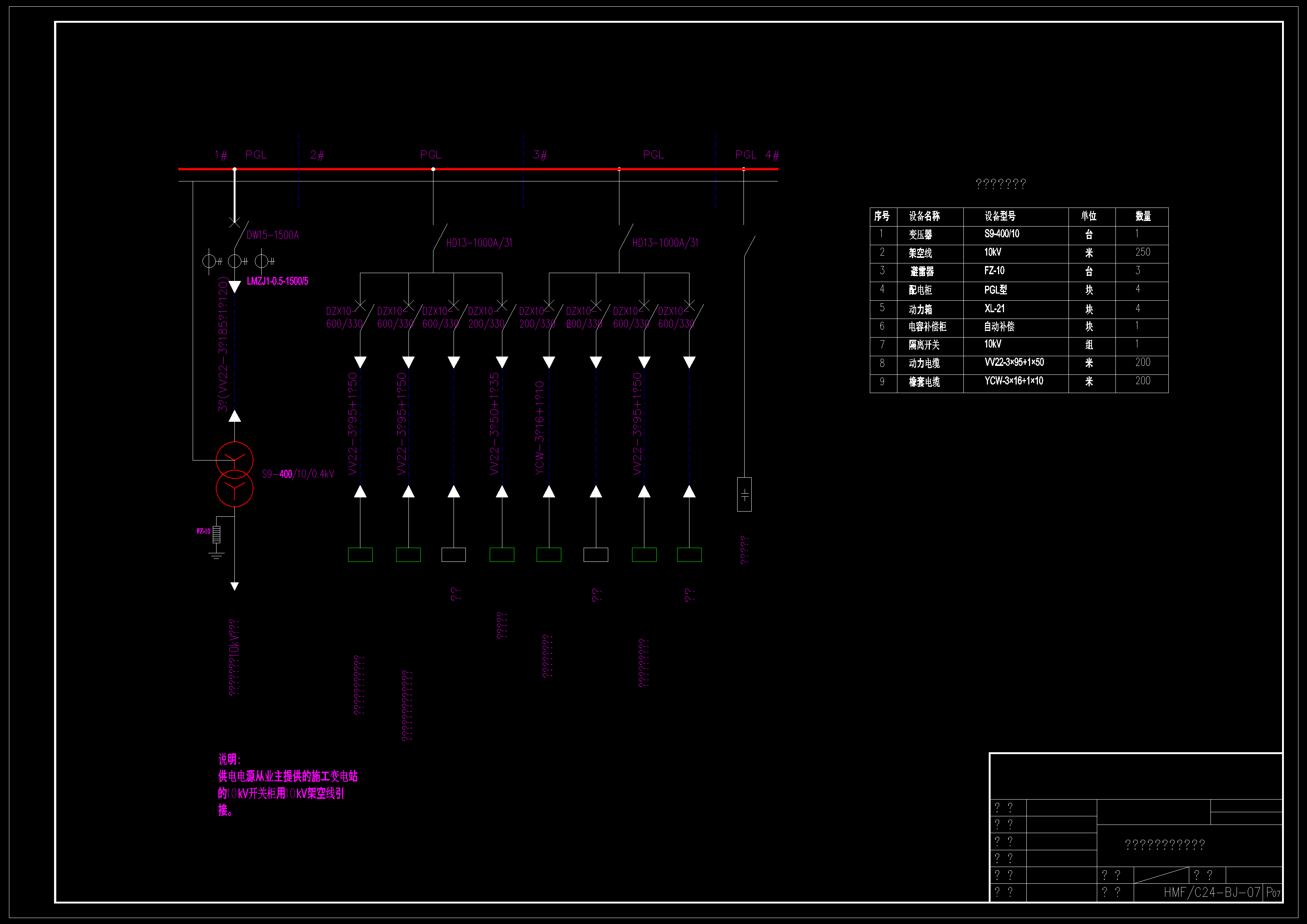
Task: Select the capacitor symbol box under PGL 4#
Action: point(744,494)
